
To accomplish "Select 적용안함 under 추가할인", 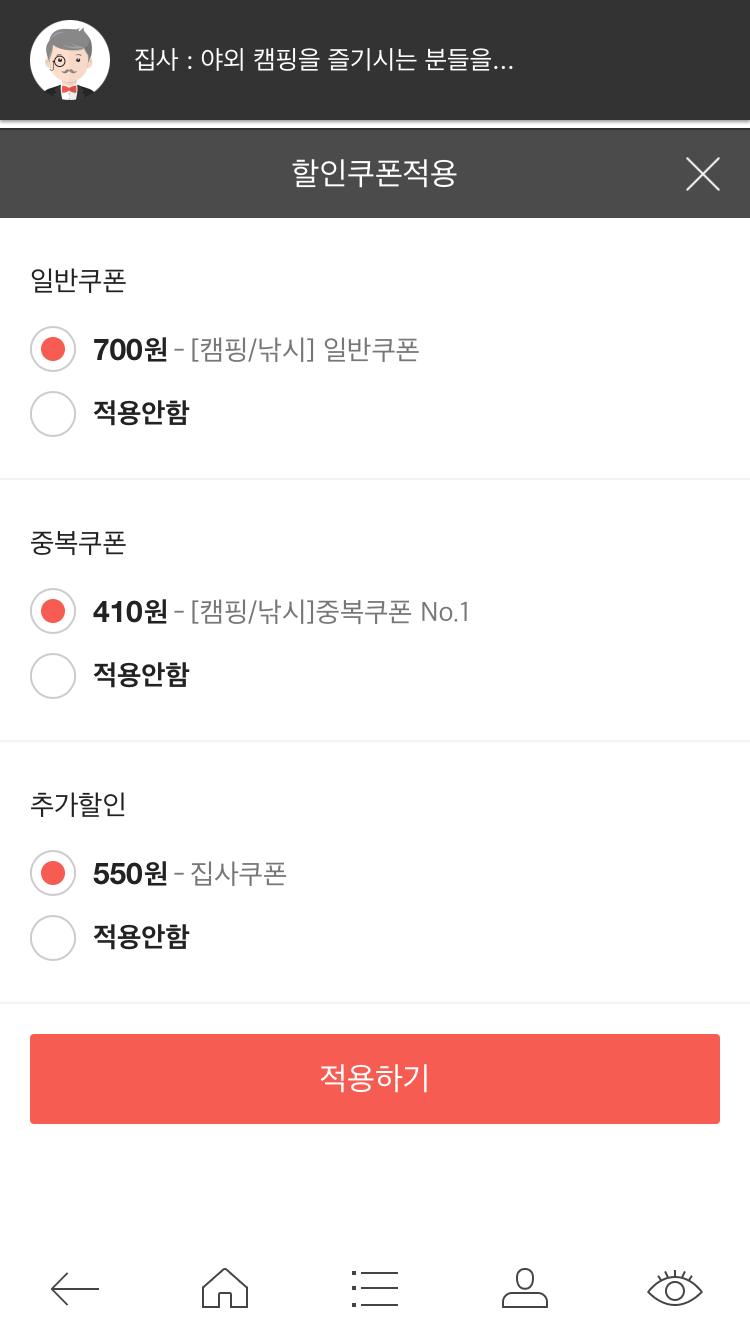I will (53, 937).
